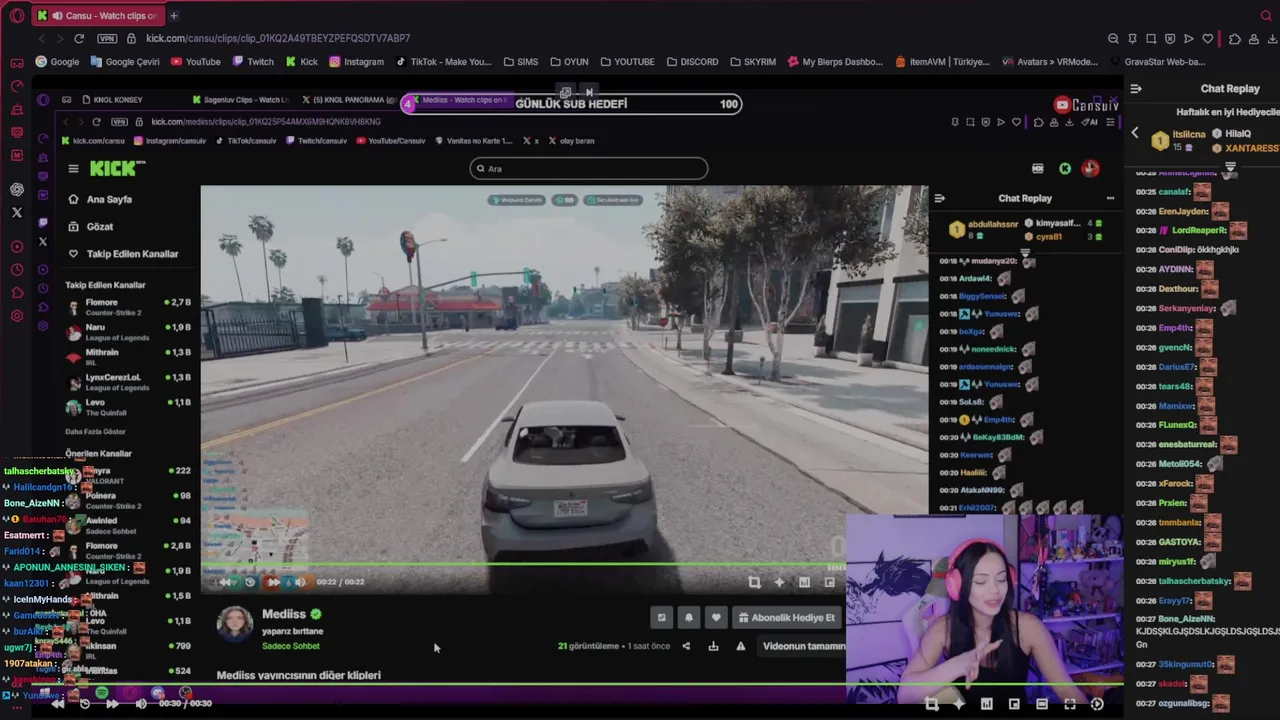This screenshot has width=1280, height=720.
Task: Seek along the clip progress bar
Action: (580, 685)
